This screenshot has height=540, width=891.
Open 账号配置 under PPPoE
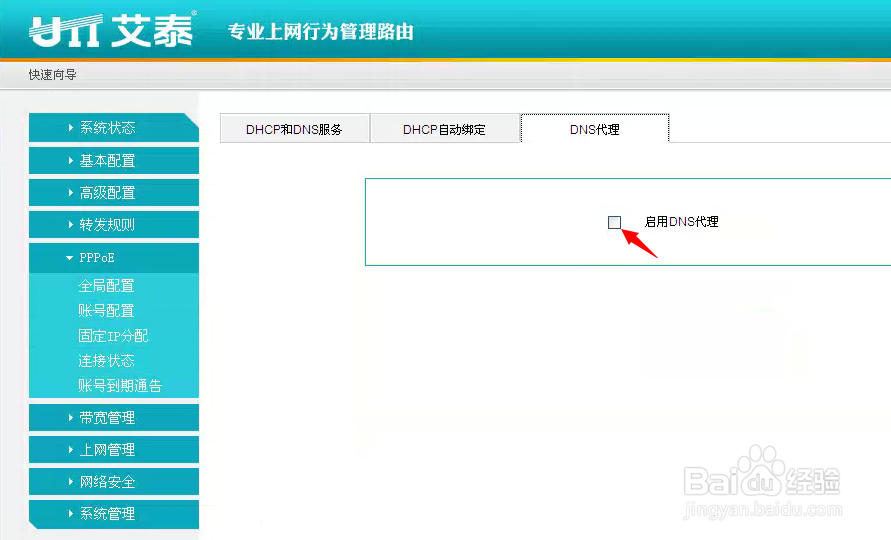106,310
